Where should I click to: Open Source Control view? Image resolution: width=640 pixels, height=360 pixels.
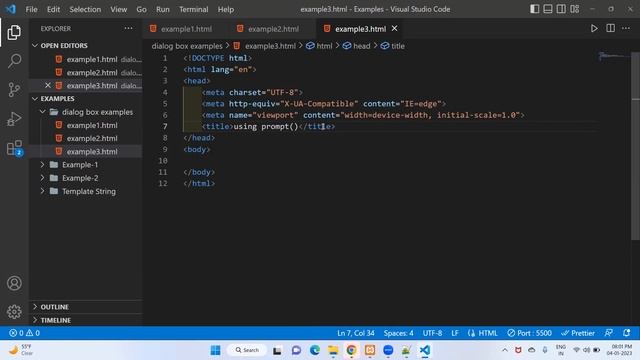coord(14,89)
